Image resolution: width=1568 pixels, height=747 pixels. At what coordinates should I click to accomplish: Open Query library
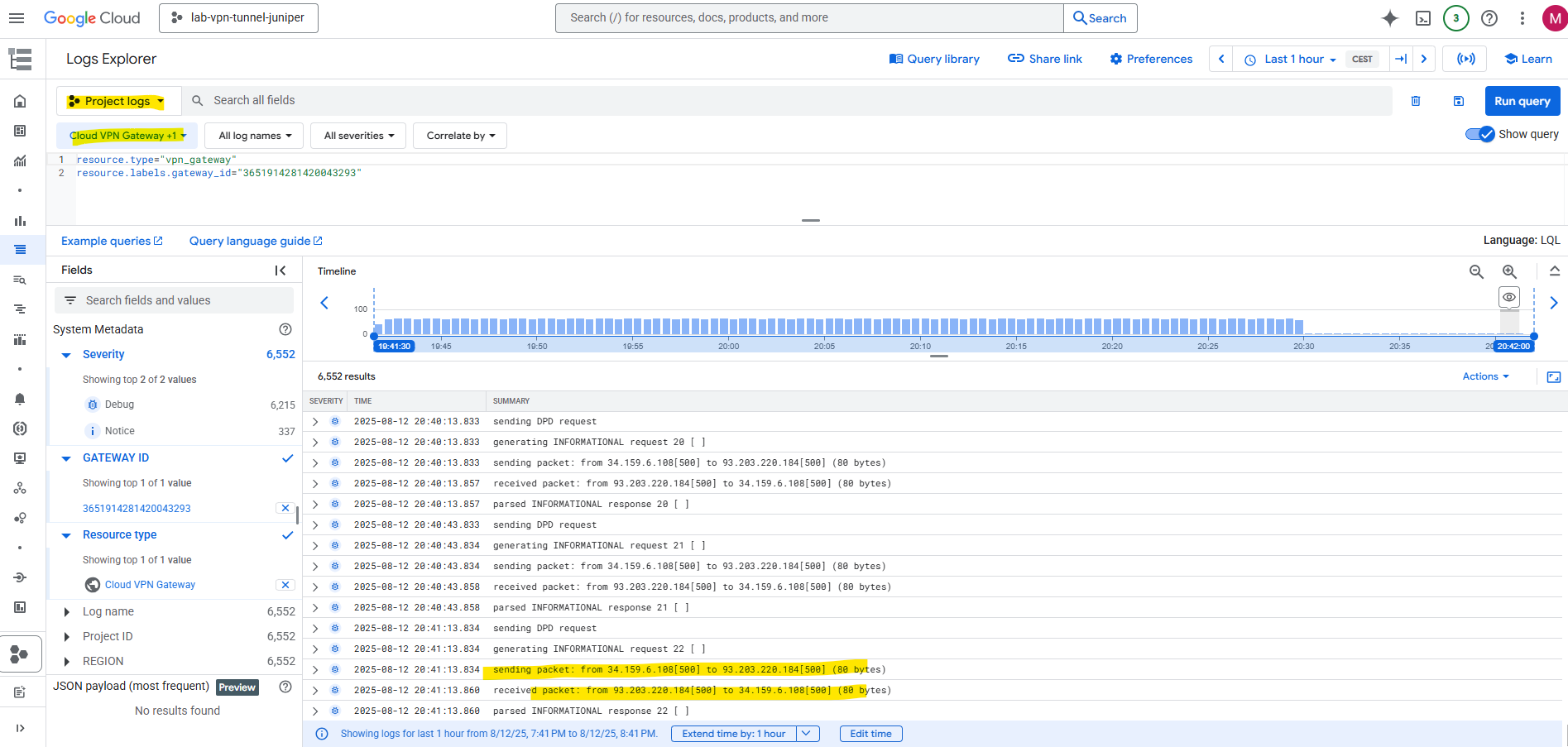coord(934,59)
